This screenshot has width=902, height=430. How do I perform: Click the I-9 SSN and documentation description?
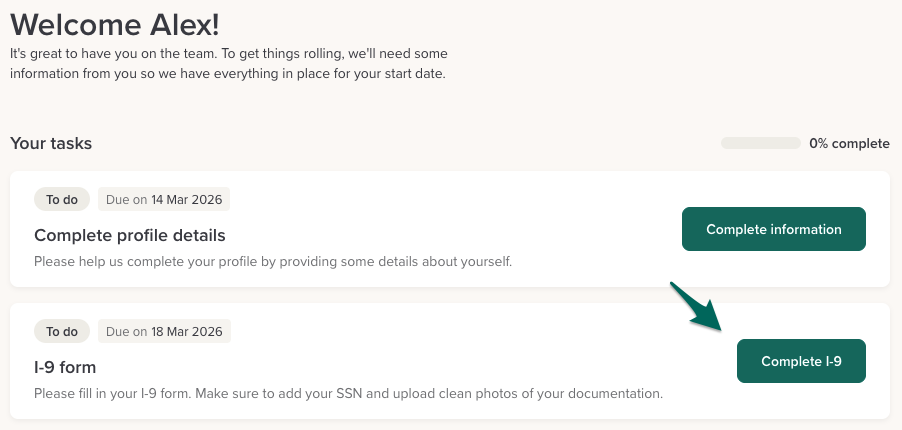348,393
